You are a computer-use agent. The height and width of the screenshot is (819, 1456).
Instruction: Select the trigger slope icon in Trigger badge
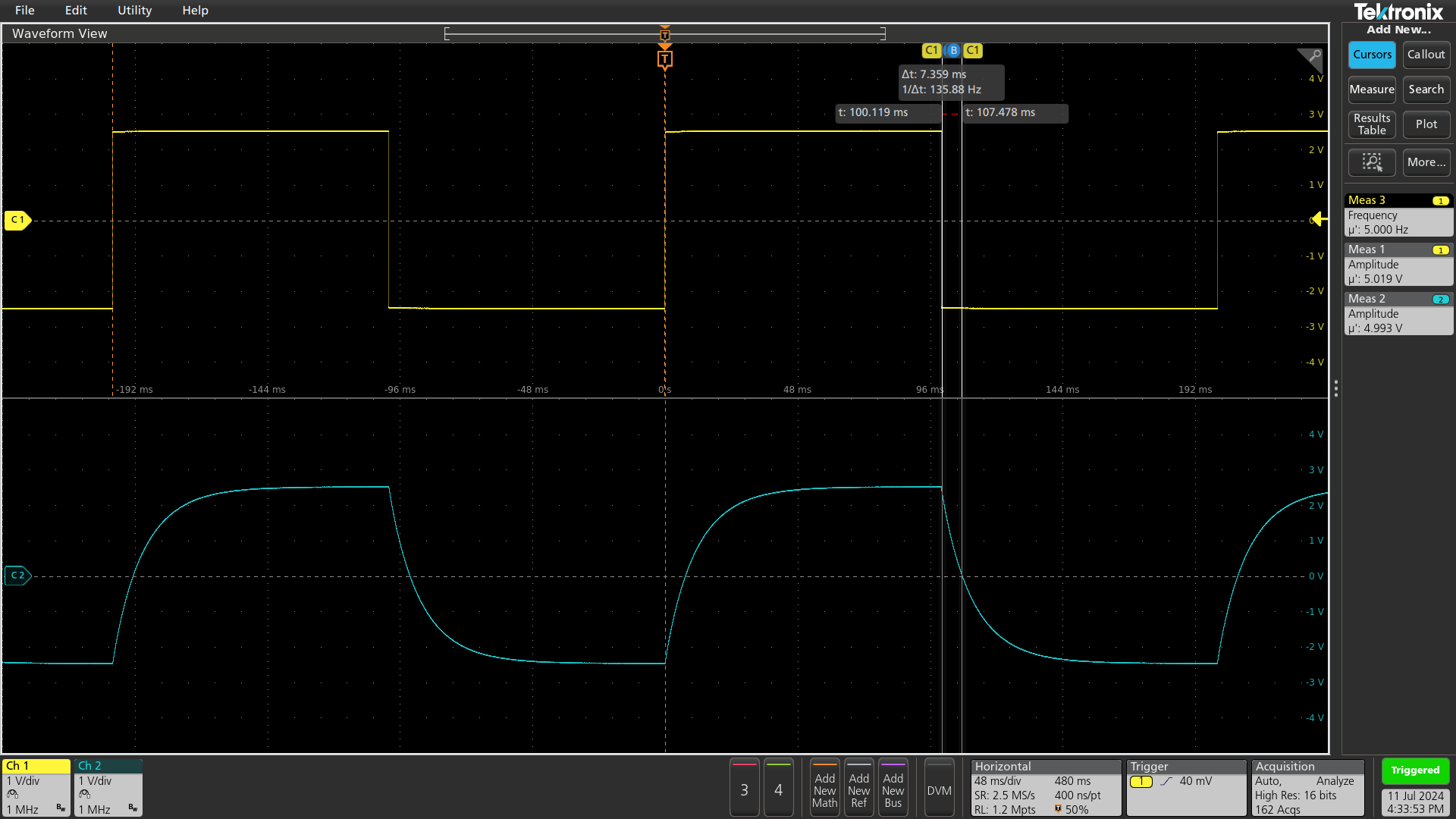click(1166, 780)
